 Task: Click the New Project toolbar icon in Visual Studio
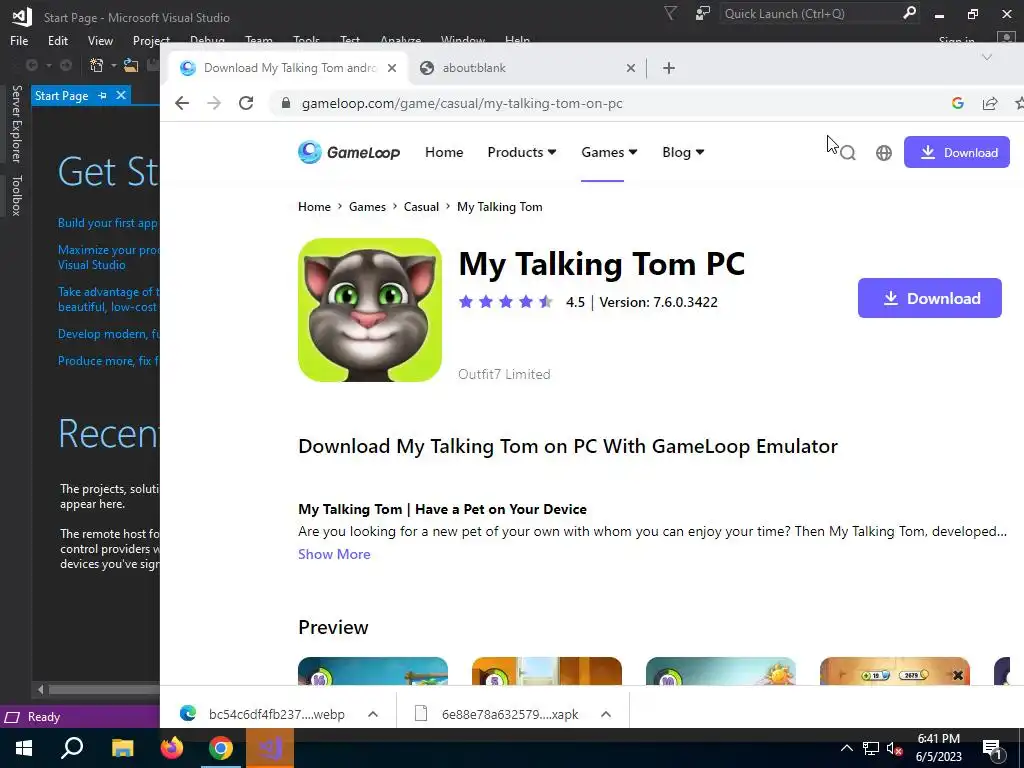coord(97,65)
